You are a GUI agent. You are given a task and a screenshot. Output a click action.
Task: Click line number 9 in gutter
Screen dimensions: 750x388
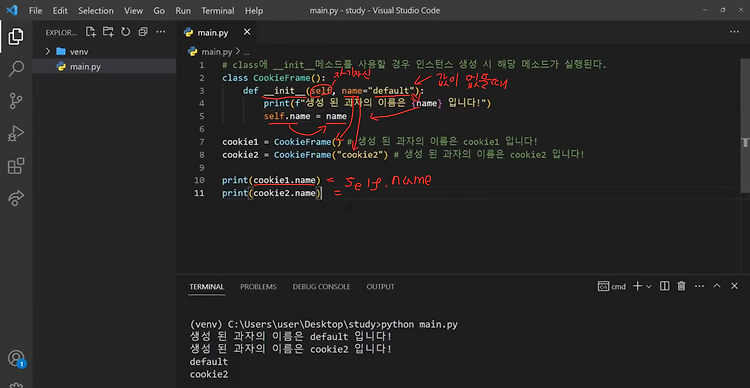[x=201, y=167]
